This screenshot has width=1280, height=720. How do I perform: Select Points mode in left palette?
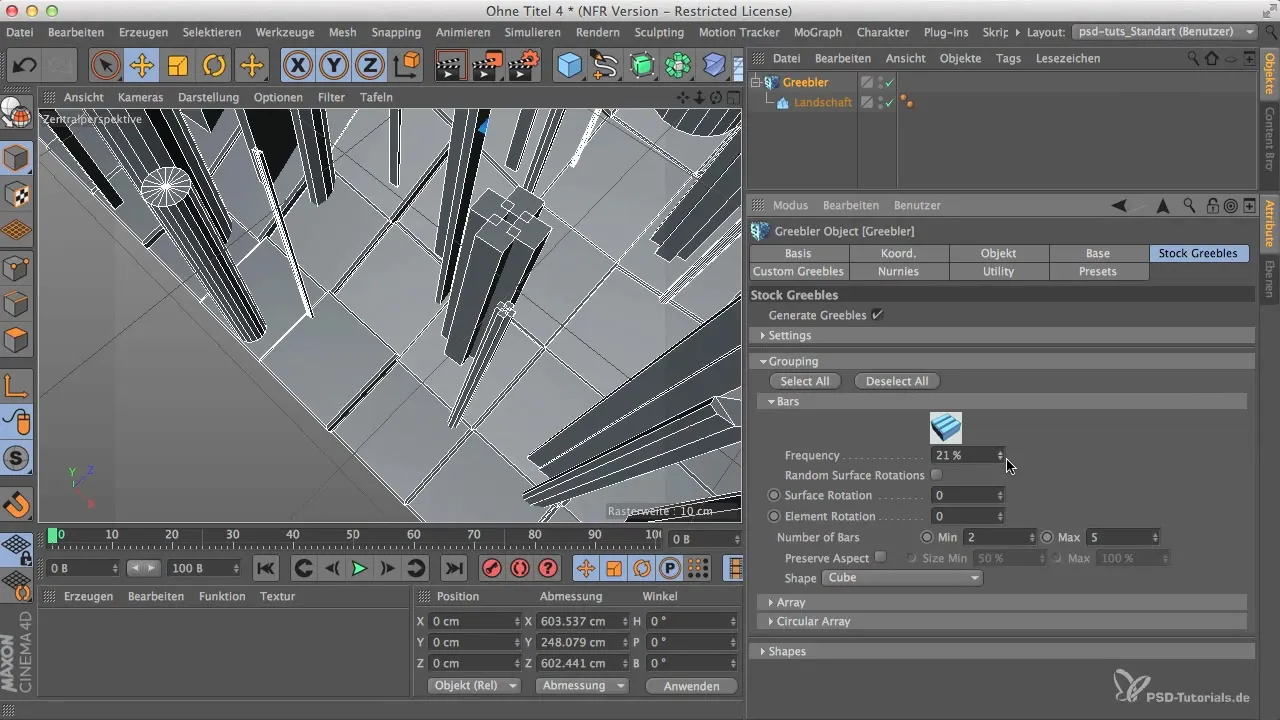pos(17,267)
